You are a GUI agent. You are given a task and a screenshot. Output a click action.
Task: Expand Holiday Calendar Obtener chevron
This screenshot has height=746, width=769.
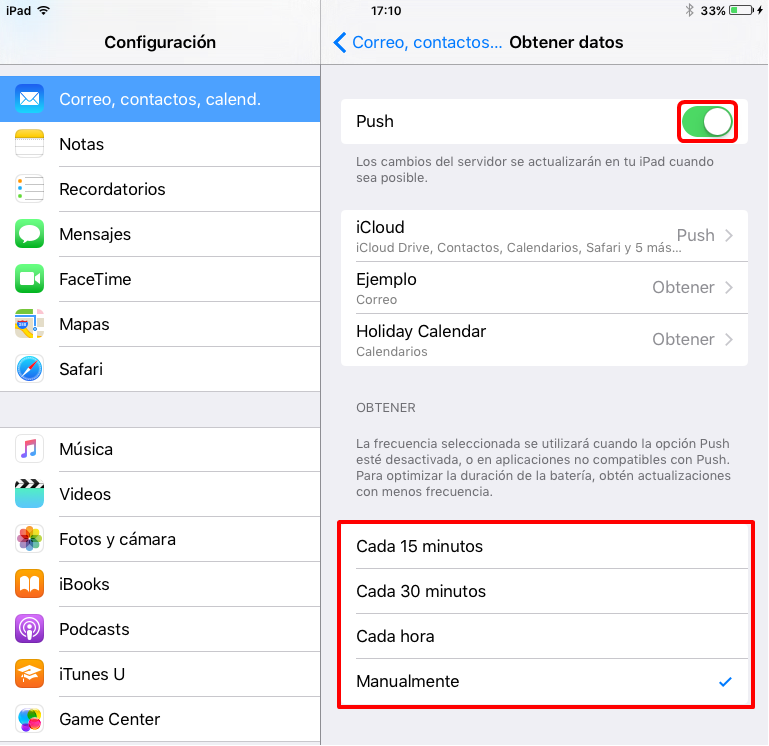pos(729,339)
